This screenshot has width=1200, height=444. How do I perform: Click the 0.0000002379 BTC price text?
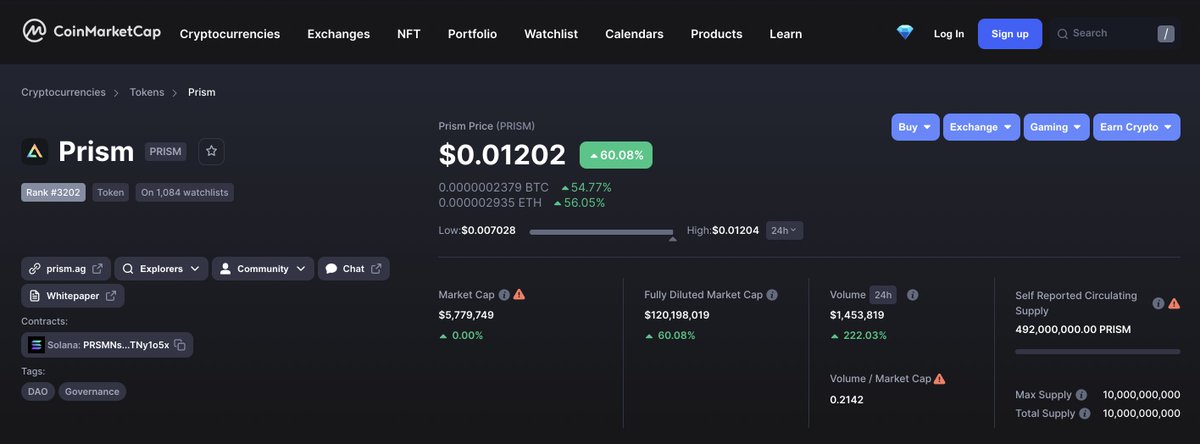(x=493, y=187)
